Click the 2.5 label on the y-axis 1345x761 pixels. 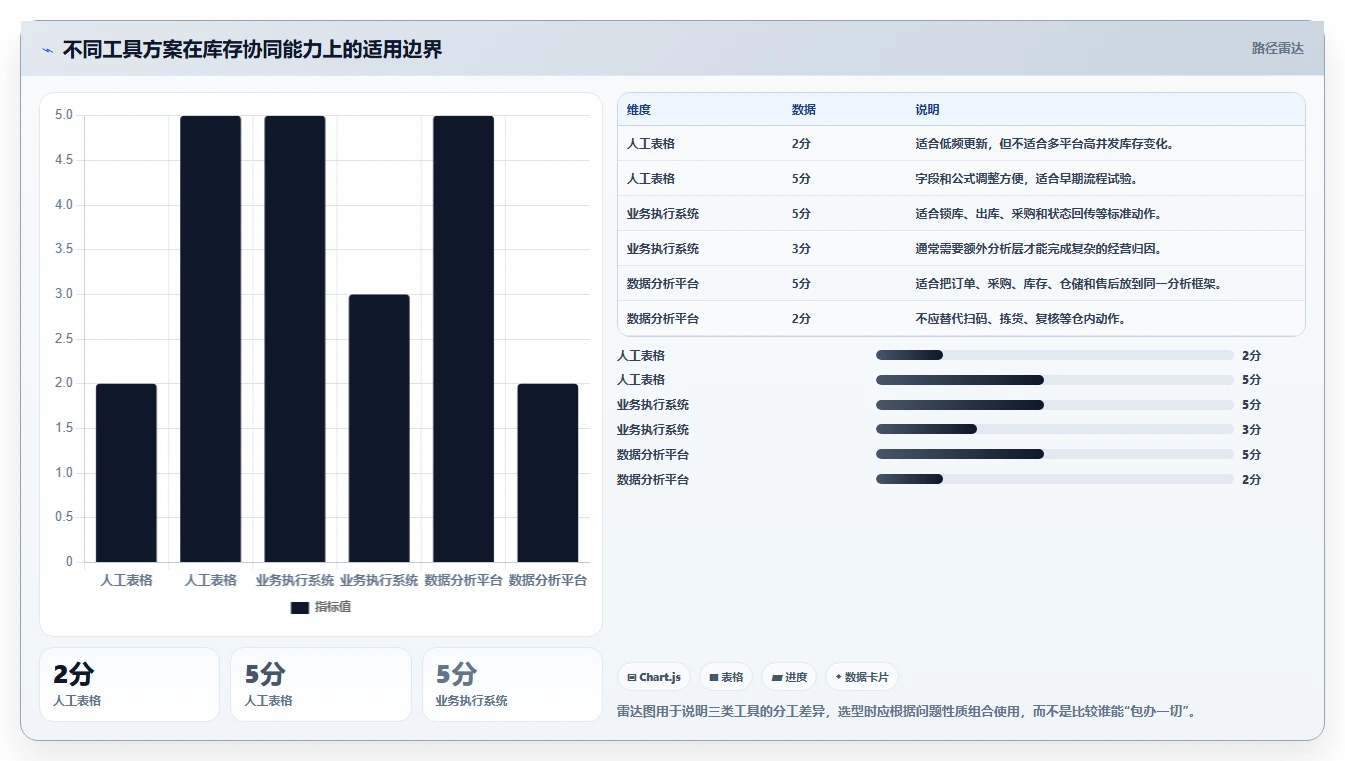tap(63, 339)
